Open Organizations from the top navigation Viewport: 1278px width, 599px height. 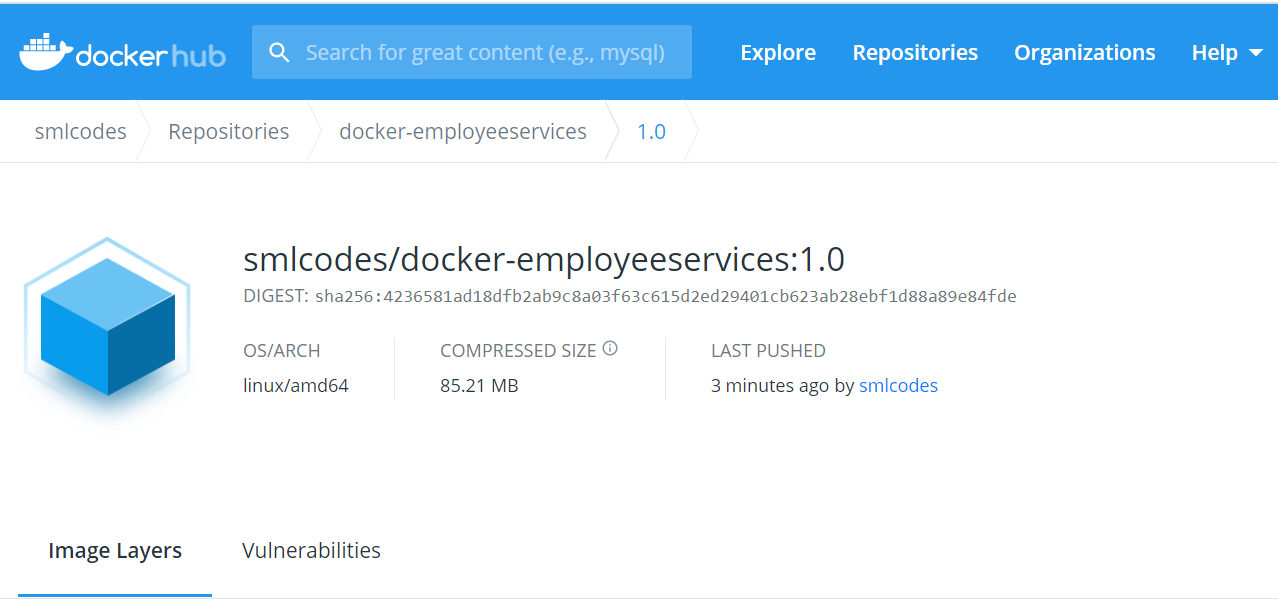(1084, 53)
